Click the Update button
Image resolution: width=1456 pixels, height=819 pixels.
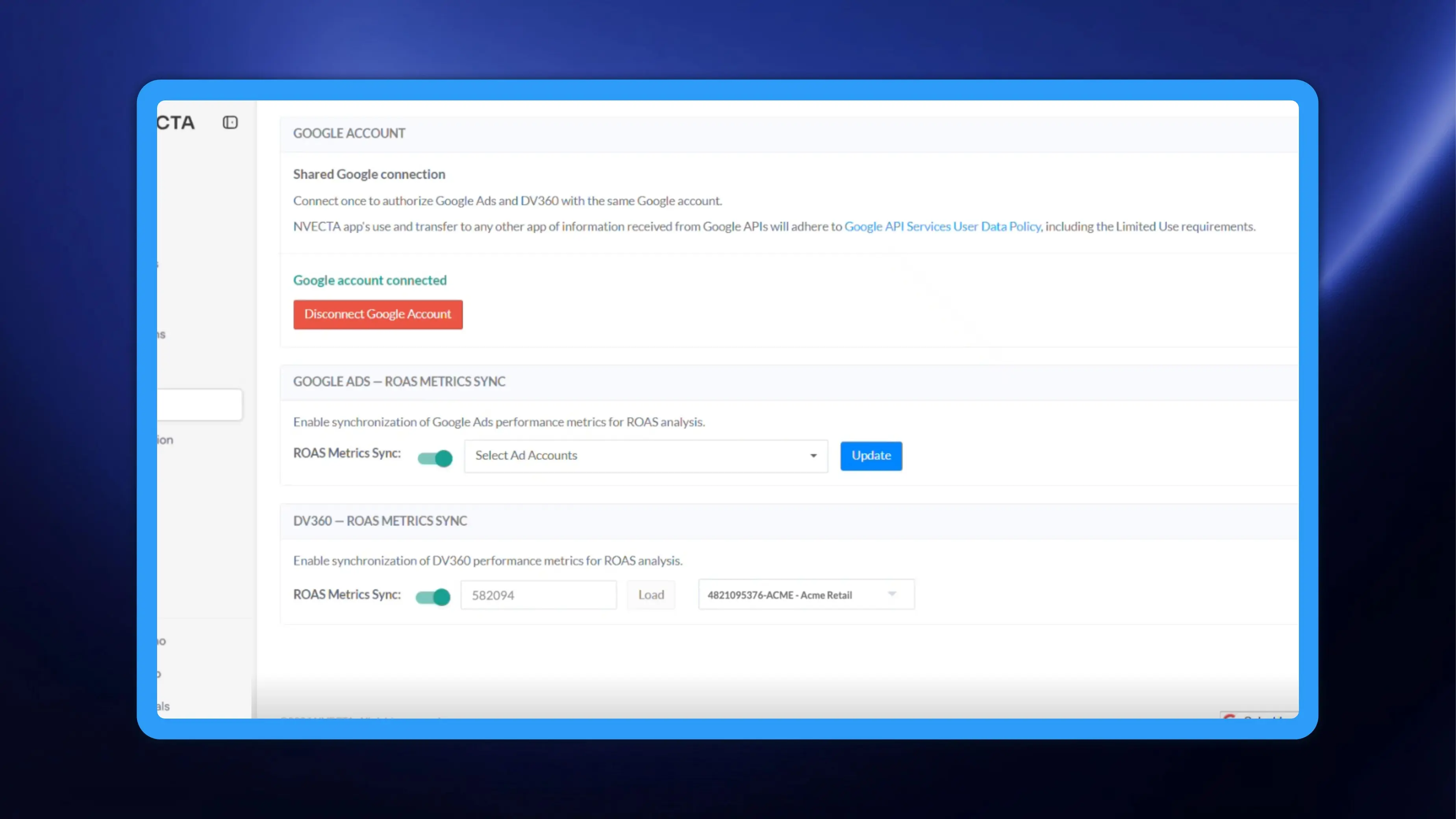[x=871, y=456]
